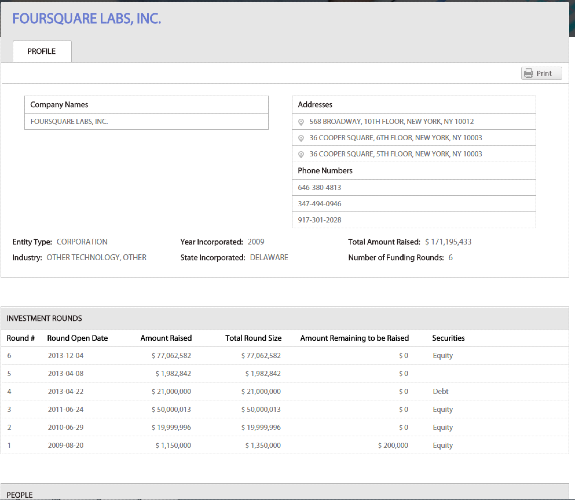Open the PROFILE tab
The width and height of the screenshot is (575, 500).
tap(42, 51)
